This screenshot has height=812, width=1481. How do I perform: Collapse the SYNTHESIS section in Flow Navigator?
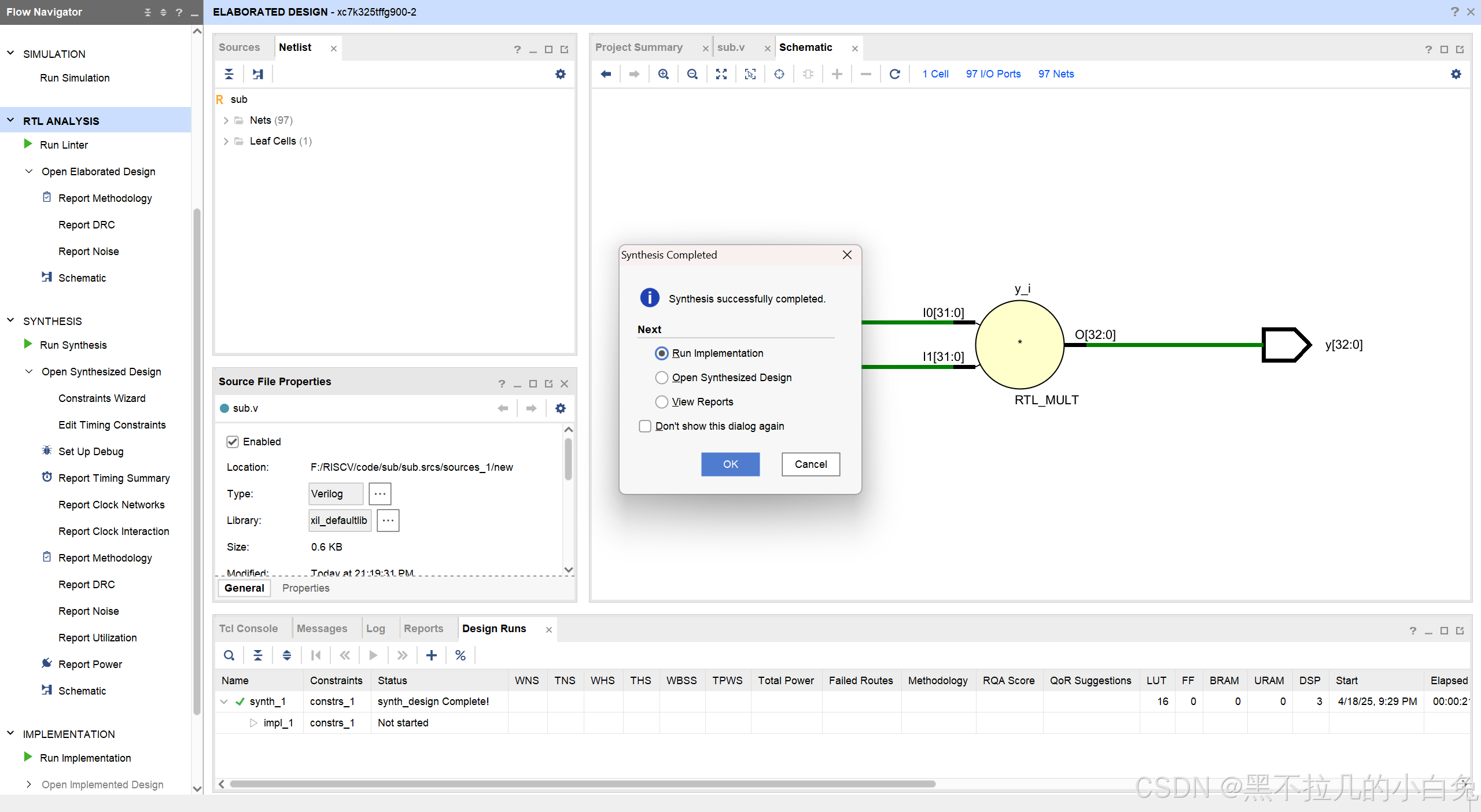10,320
